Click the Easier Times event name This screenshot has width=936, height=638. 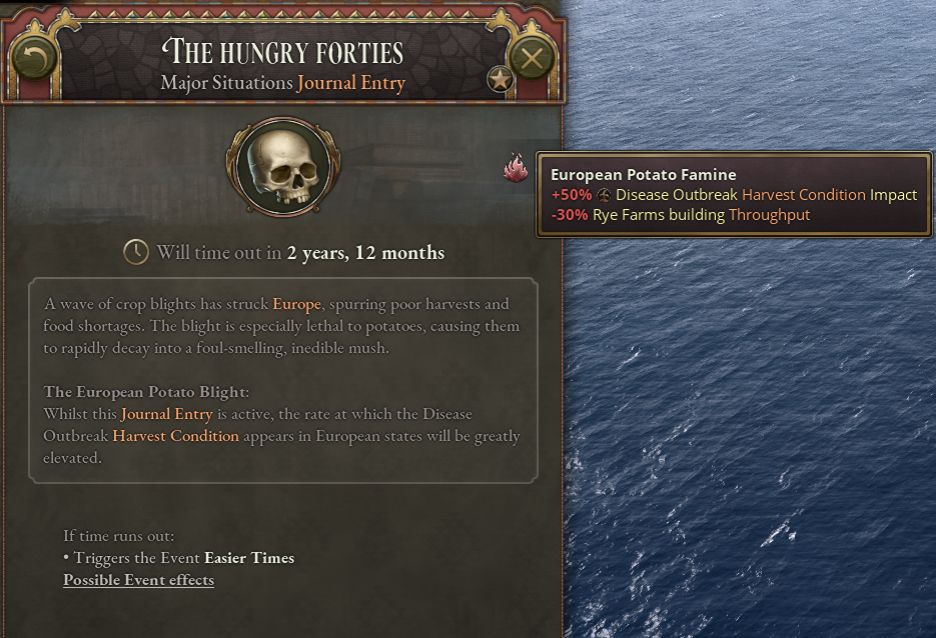[x=249, y=558]
